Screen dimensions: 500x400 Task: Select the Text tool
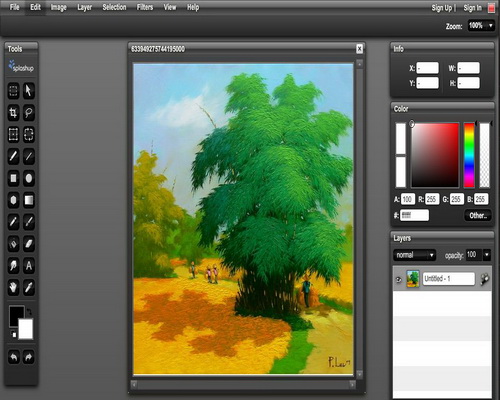(x=29, y=266)
